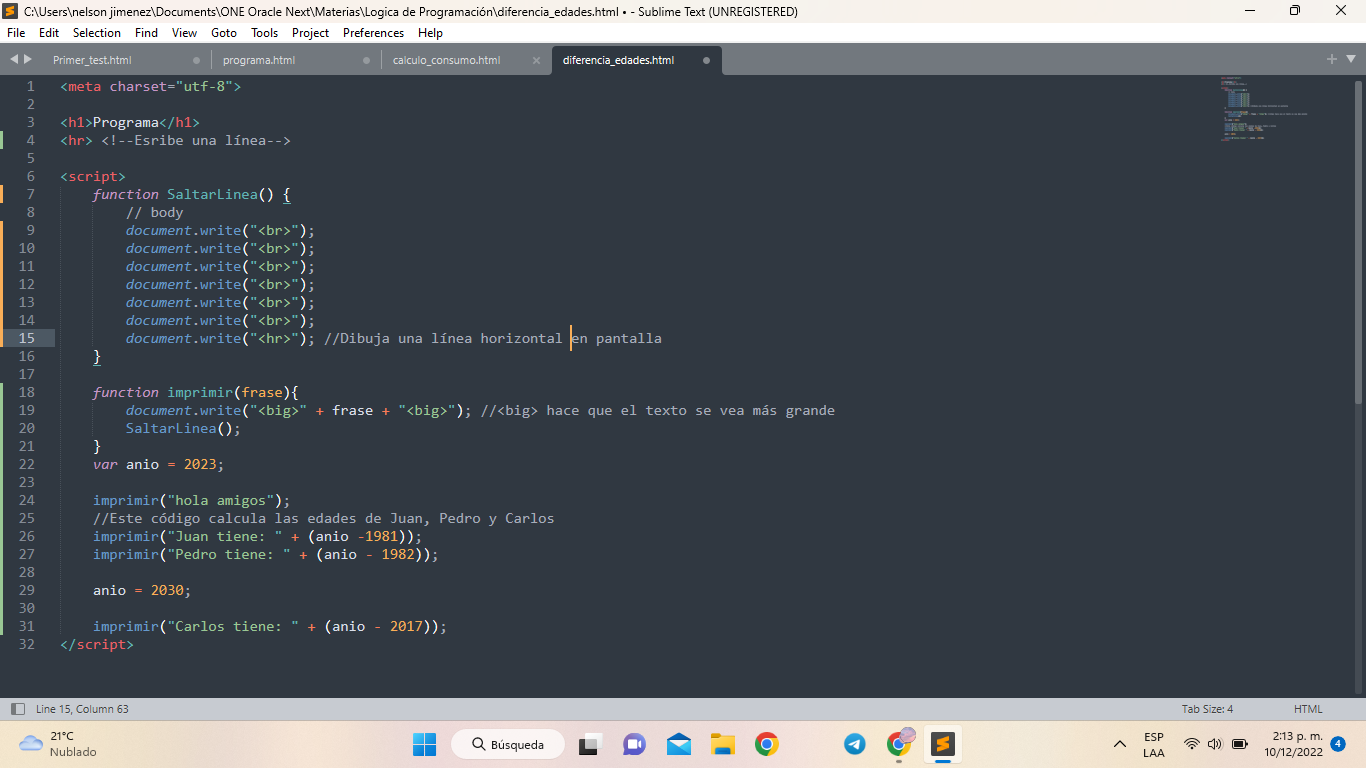Go to next tab with right arrow
The width and height of the screenshot is (1366, 768).
click(x=28, y=60)
